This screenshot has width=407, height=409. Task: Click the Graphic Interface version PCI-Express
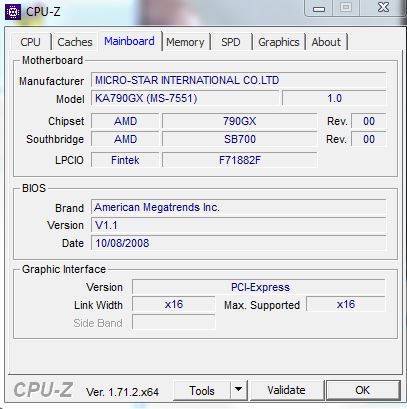[x=259, y=287]
